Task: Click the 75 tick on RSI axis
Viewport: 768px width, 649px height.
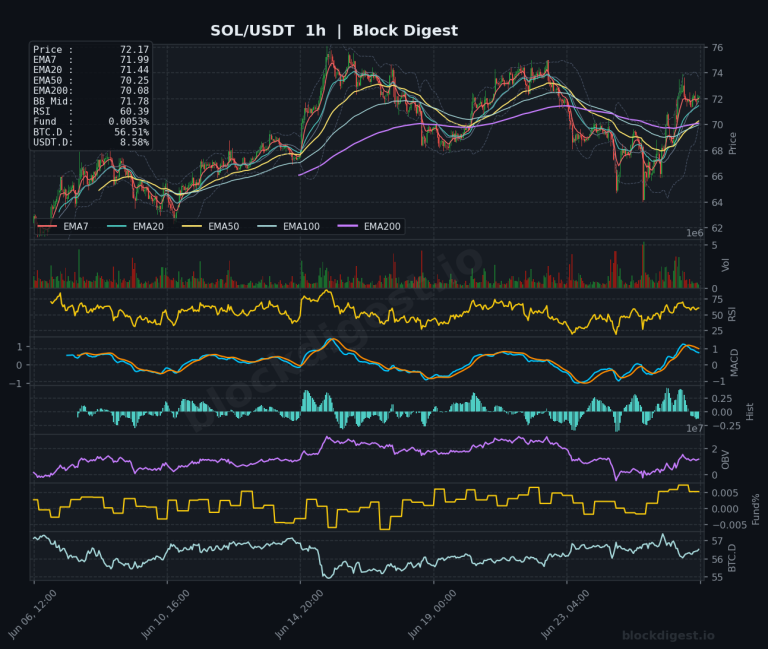Action: pos(717,300)
